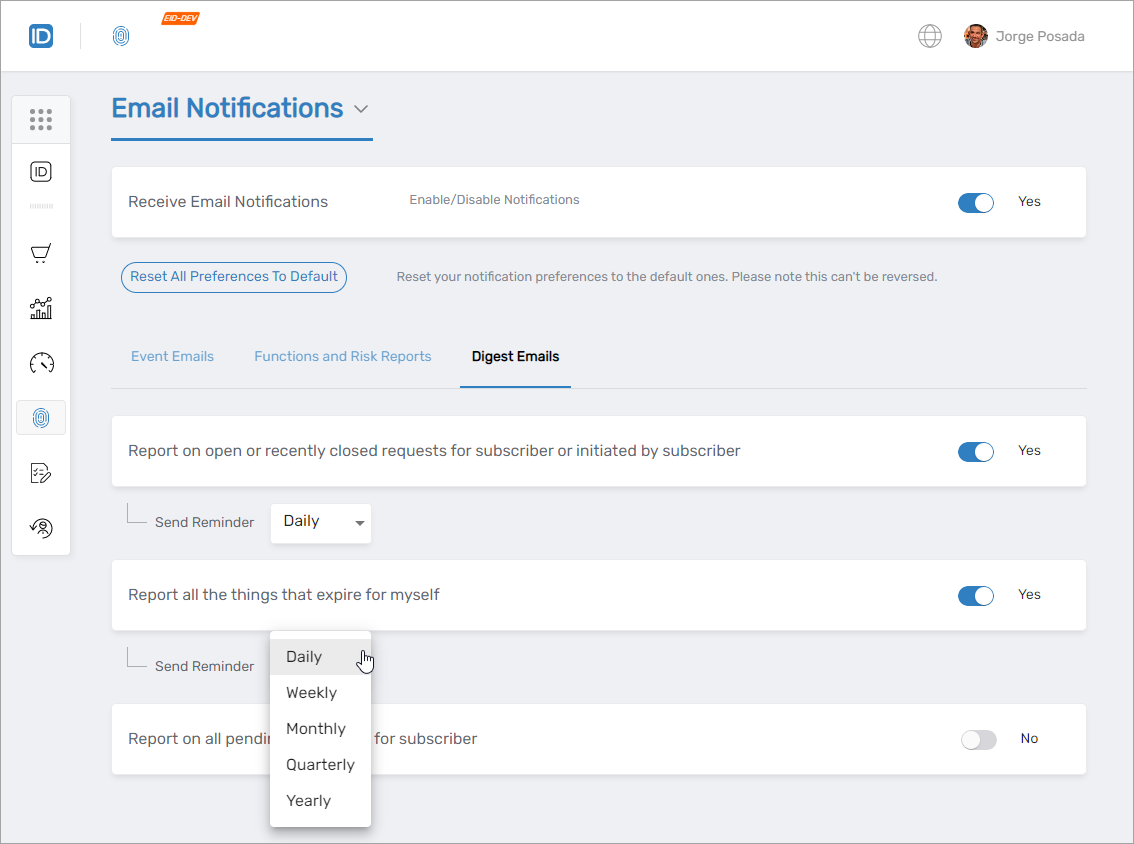The width and height of the screenshot is (1134, 844).
Task: Open the dashboard gauge section
Action: (x=41, y=363)
